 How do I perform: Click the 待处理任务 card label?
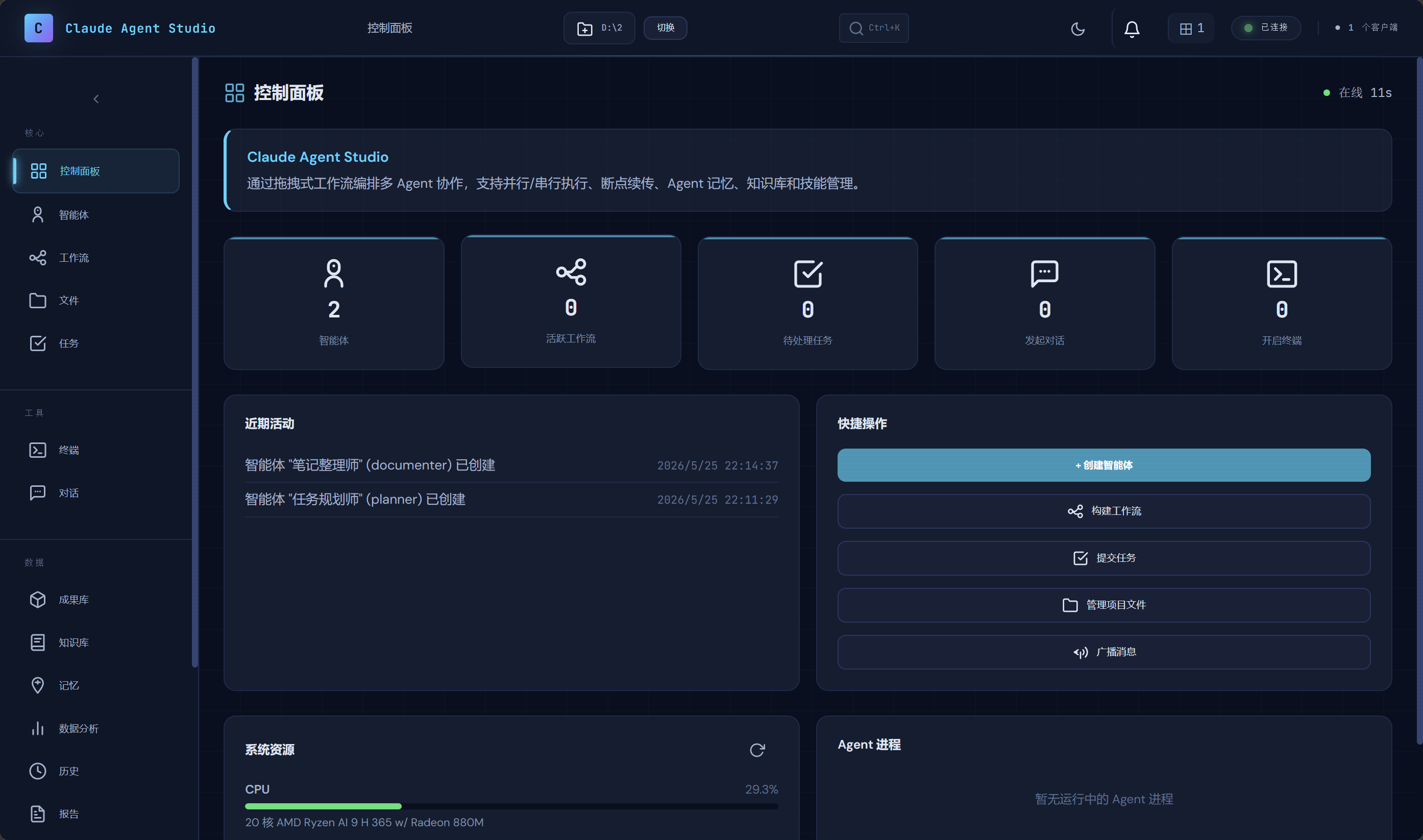(x=808, y=340)
